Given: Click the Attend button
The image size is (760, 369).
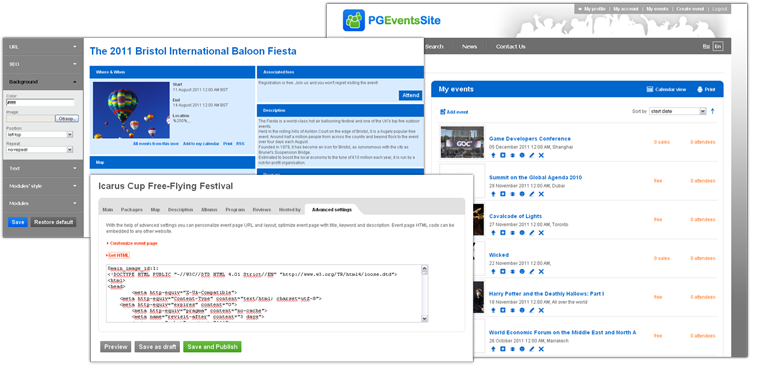Looking at the screenshot, I should pyautogui.click(x=411, y=96).
